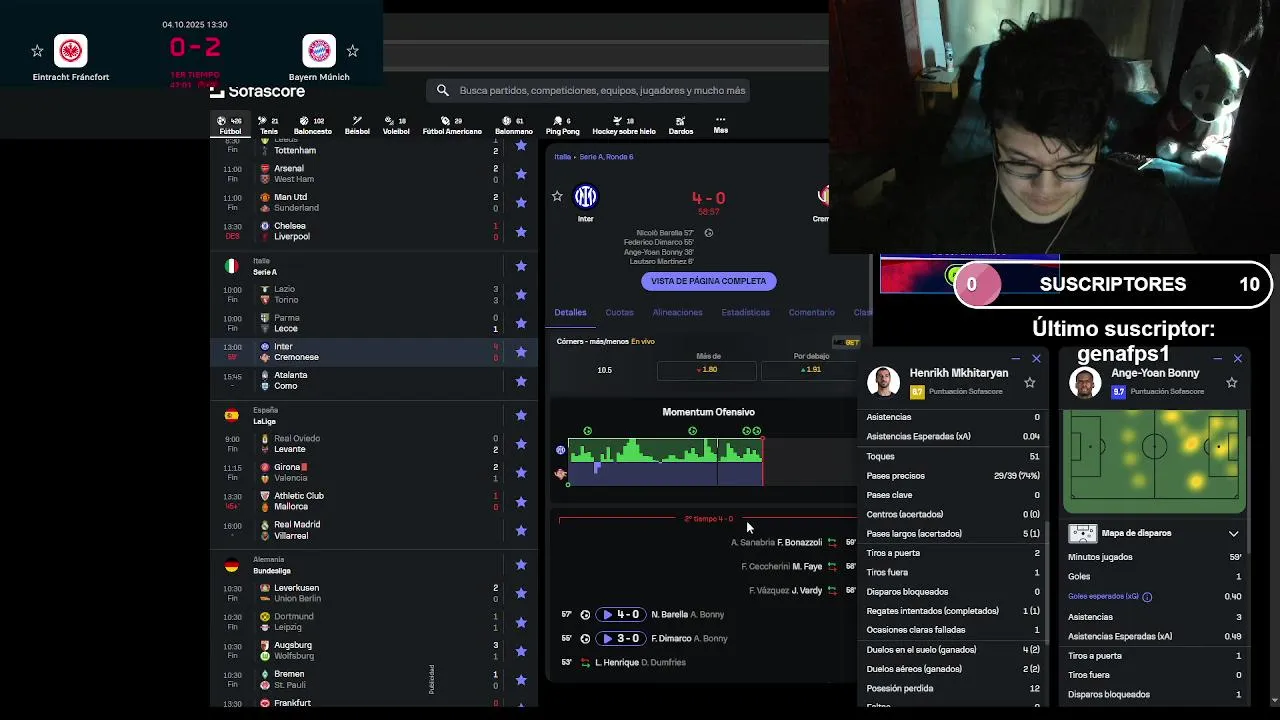Expand the Mapa de disparos section
Viewport: 1280px width, 720px height.
(x=1233, y=533)
